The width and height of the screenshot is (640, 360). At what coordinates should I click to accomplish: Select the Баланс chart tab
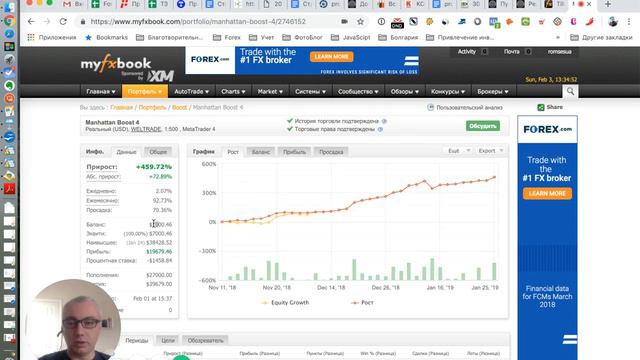pos(261,152)
